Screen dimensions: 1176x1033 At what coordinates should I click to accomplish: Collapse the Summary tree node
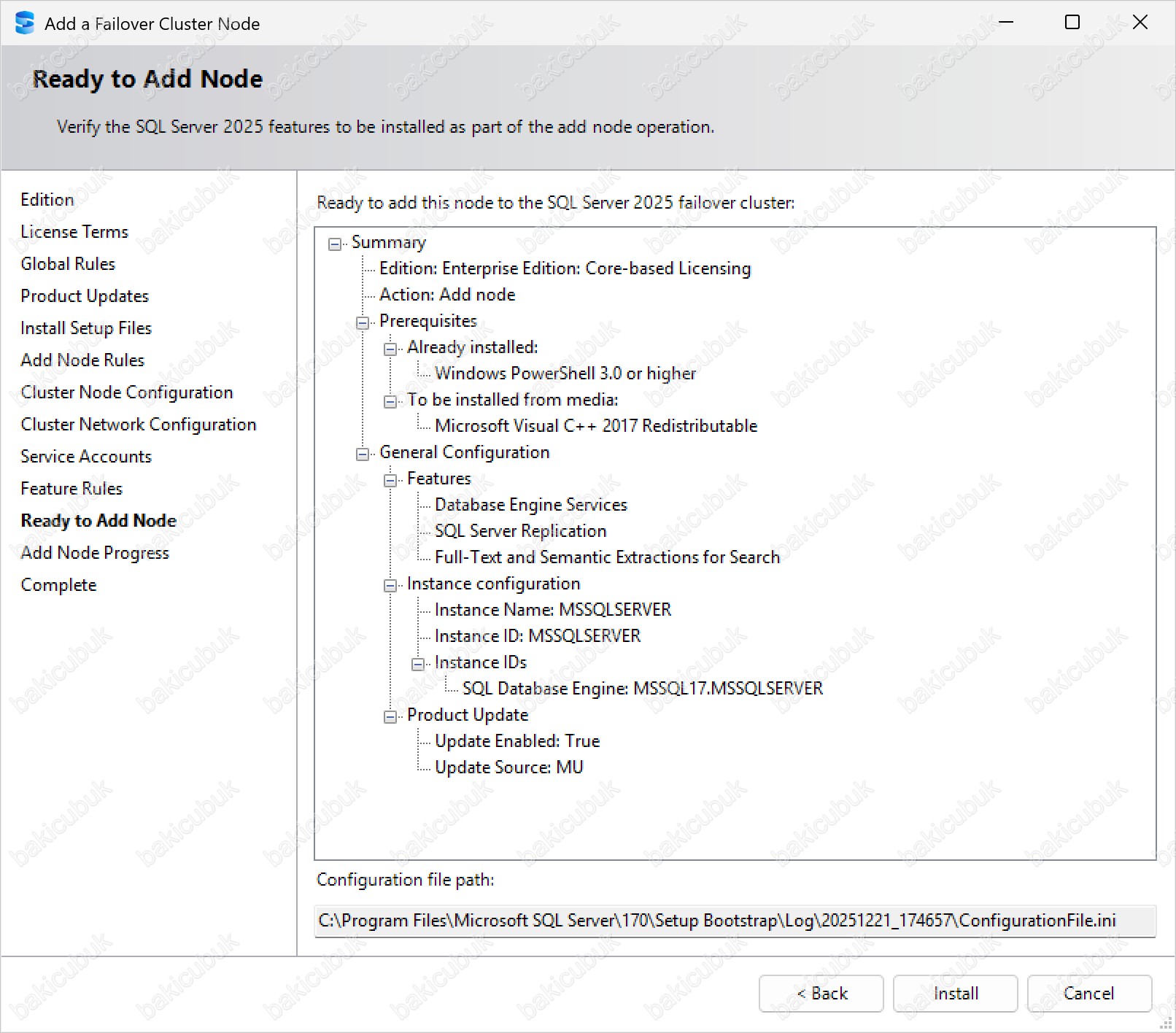[x=335, y=244]
